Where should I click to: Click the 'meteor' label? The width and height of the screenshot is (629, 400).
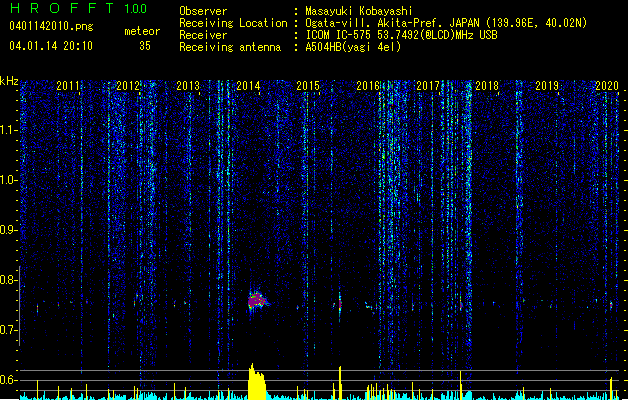pos(142,31)
